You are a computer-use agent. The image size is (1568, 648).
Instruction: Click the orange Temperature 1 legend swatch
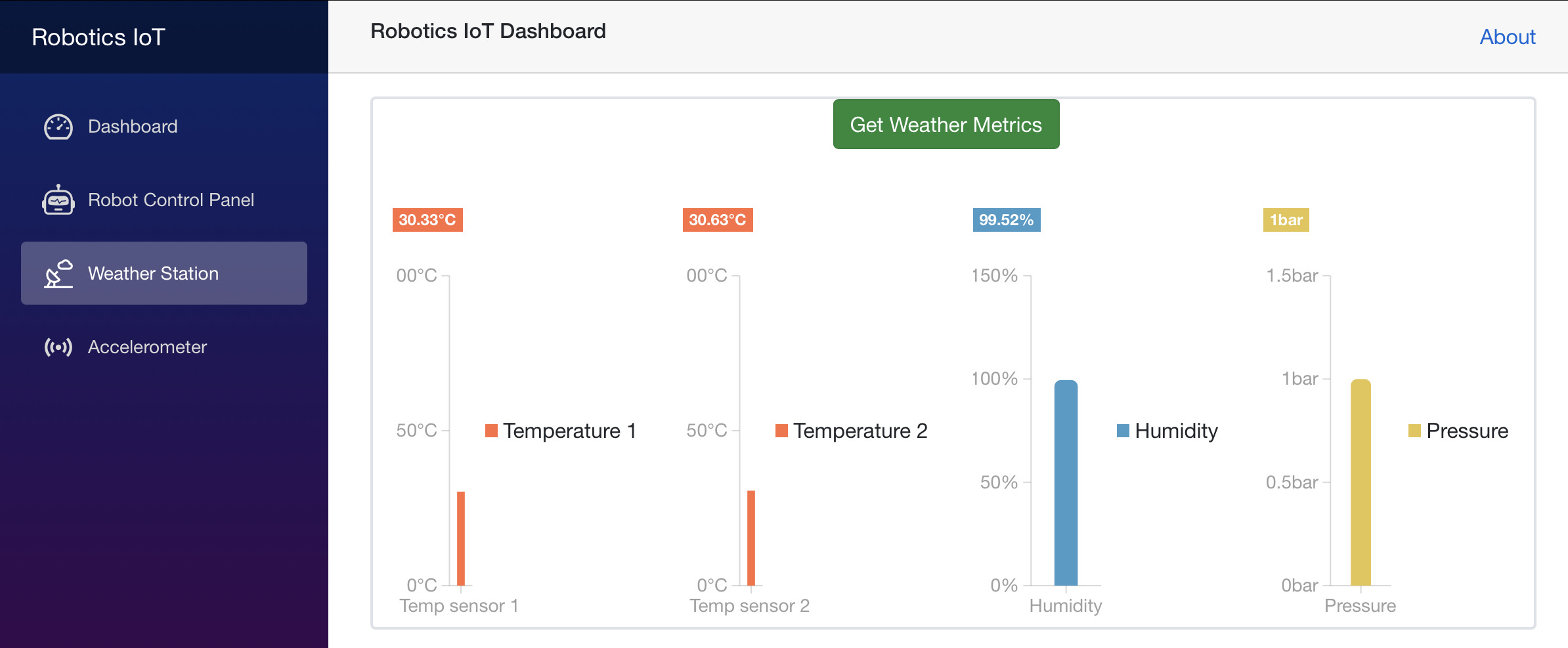click(490, 430)
